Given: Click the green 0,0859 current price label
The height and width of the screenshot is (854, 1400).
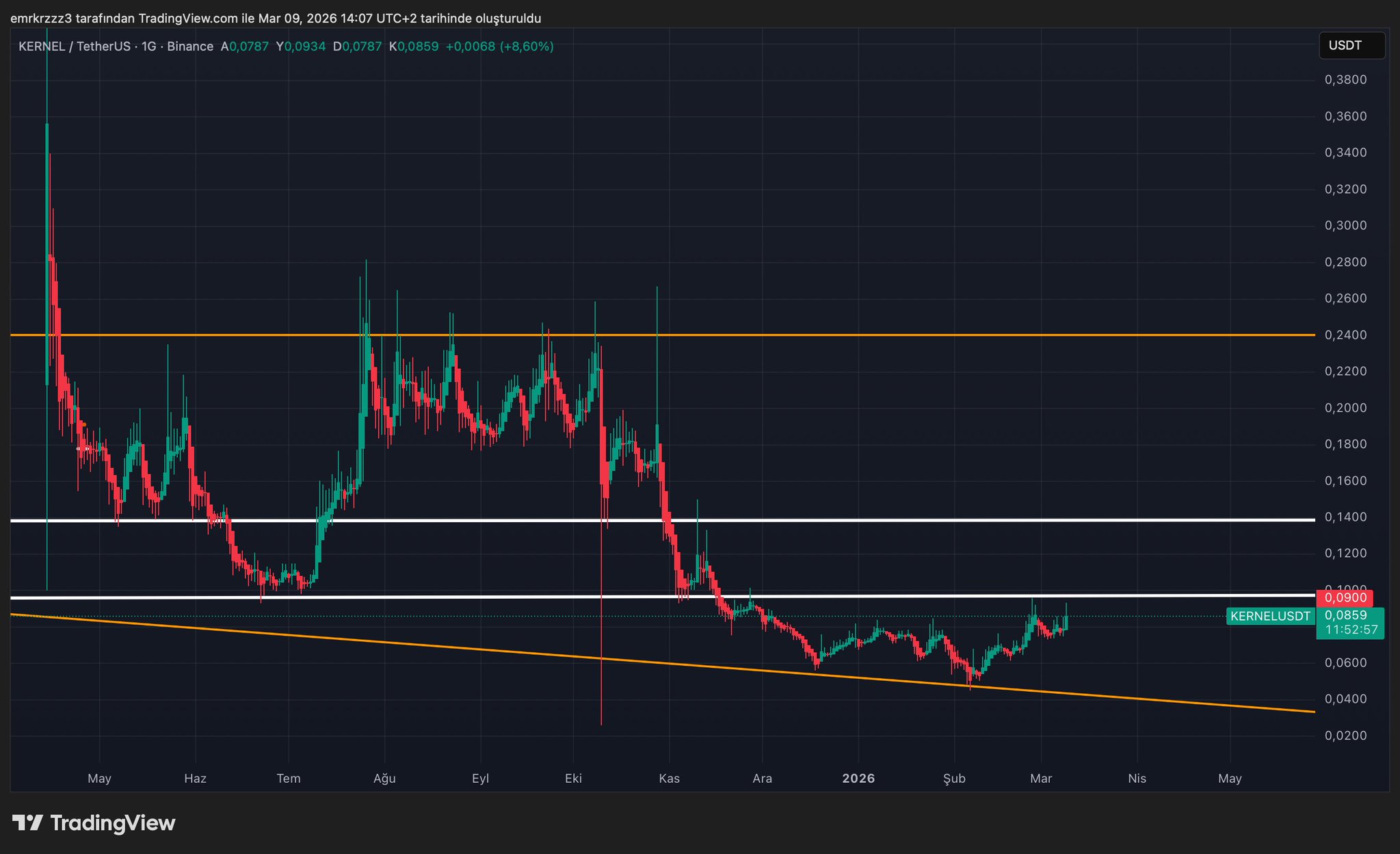Looking at the screenshot, I should click(1345, 615).
